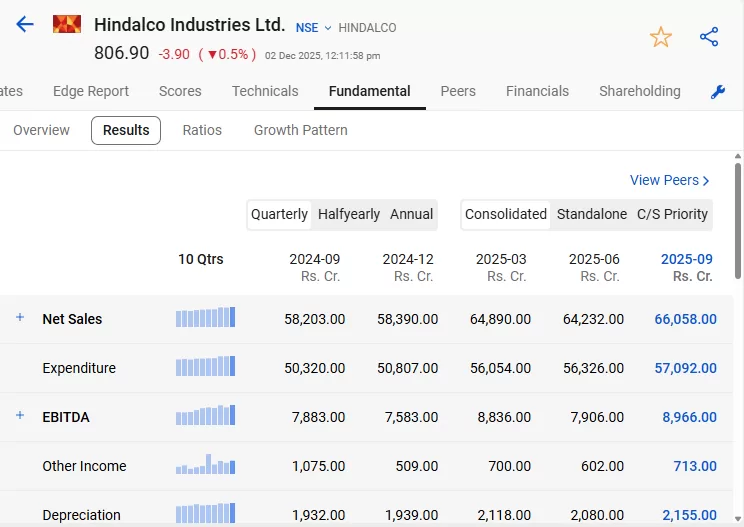This screenshot has width=744, height=527.
Task: Click the Hindalco company logo
Action: 67,24
